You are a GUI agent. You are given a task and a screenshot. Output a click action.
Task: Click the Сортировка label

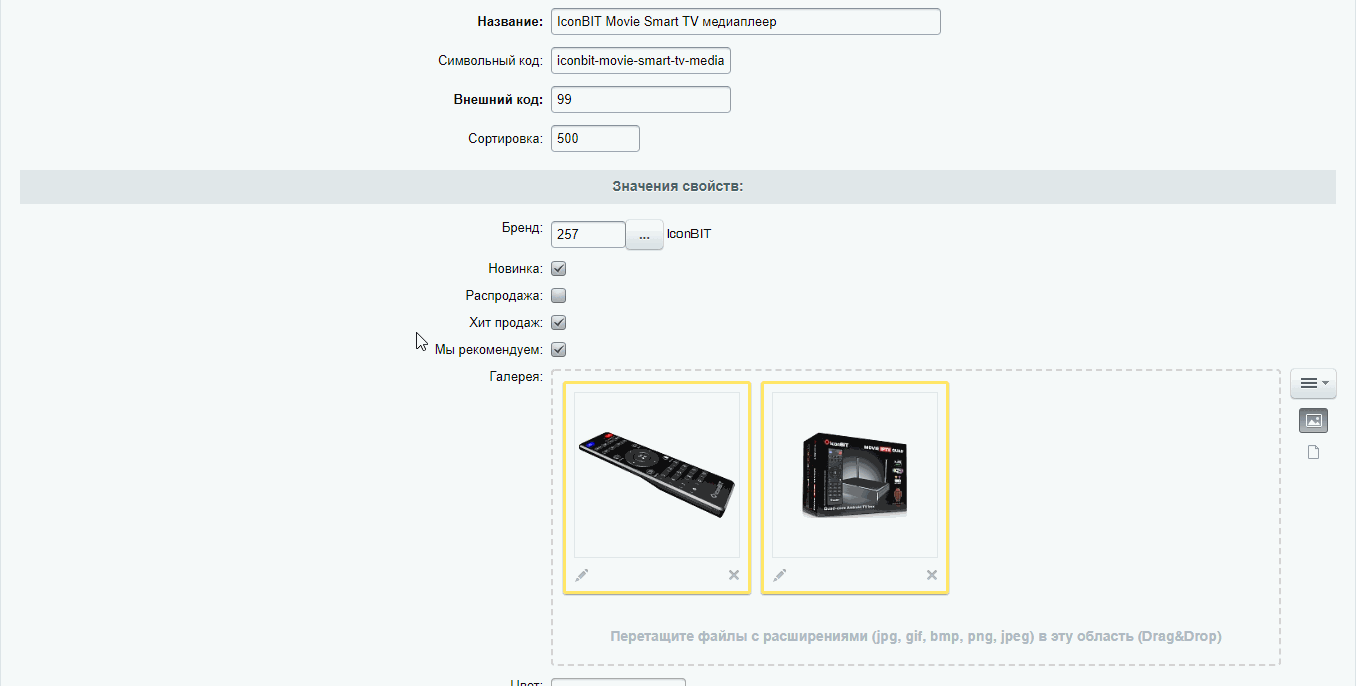tap(506, 139)
